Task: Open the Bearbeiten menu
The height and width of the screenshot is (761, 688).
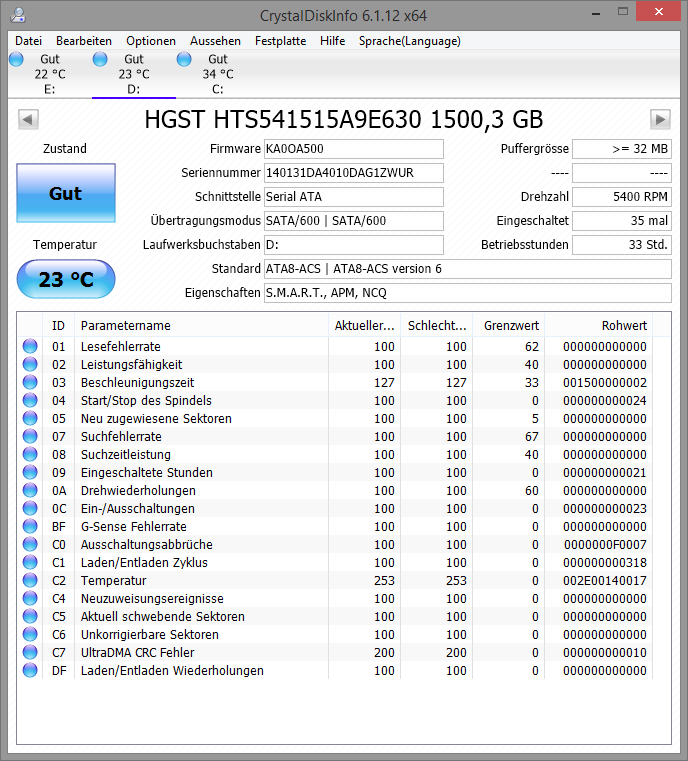Action: coord(84,41)
